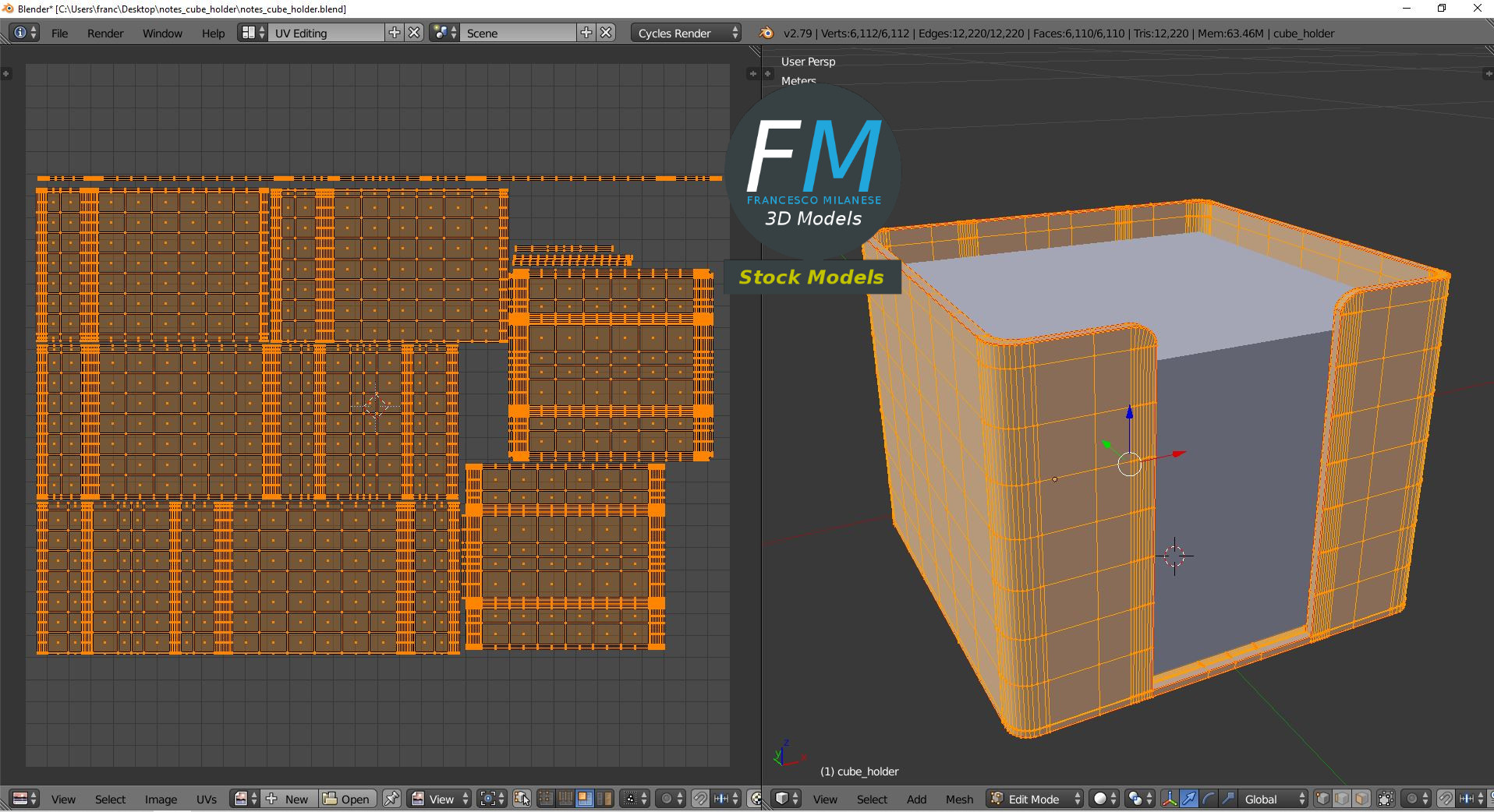Screen dimensions: 1494x812
Task: Delete the current scene
Action: 606,33
